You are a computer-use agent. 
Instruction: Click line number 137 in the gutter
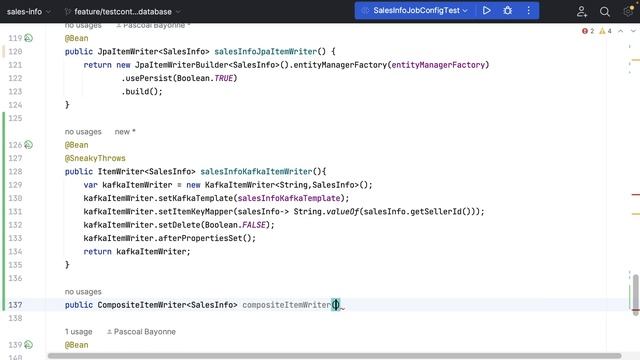[x=15, y=305]
